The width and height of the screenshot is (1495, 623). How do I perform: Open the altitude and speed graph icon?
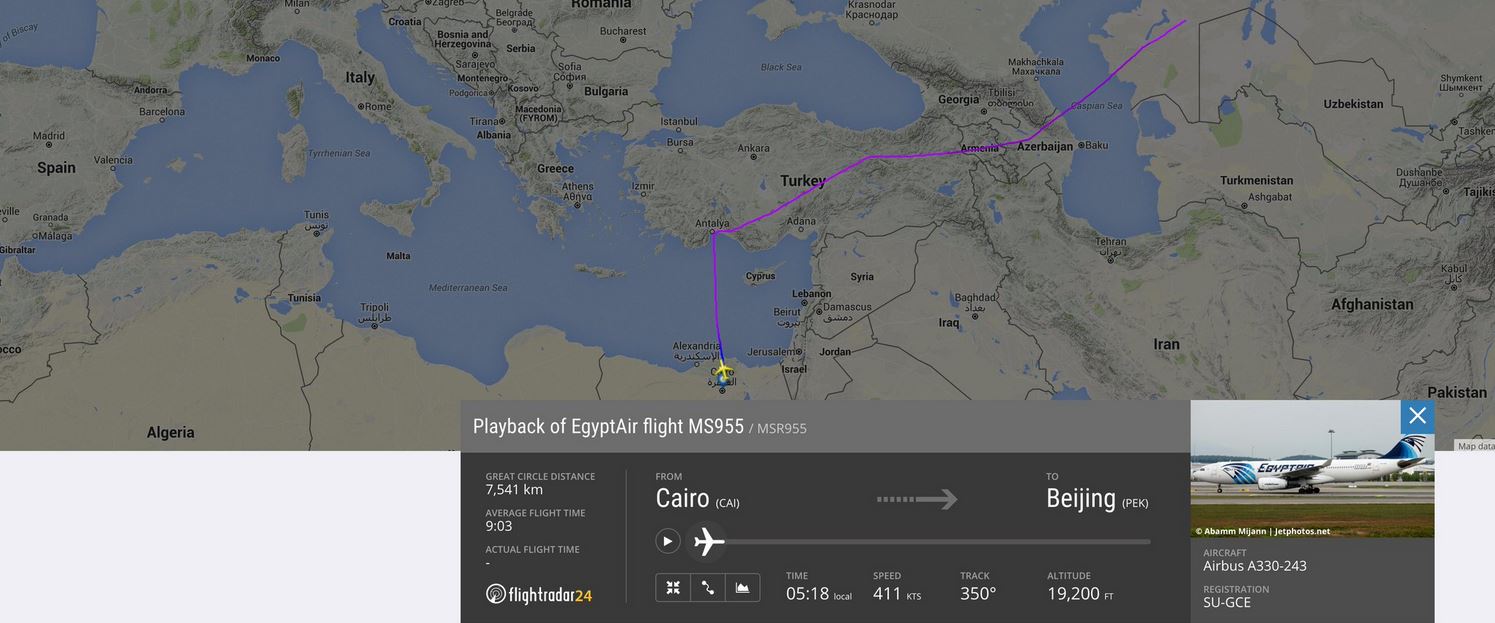(742, 588)
